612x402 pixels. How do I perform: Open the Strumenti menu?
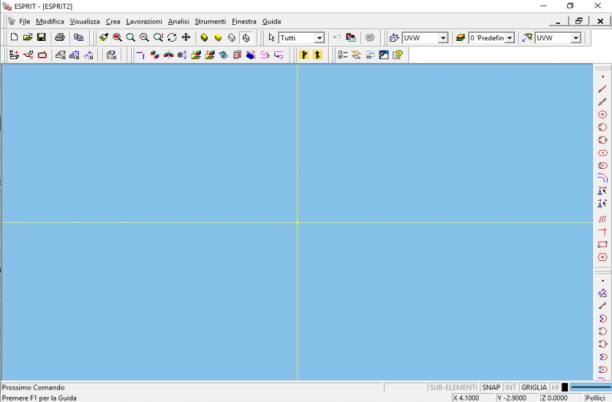(x=210, y=21)
